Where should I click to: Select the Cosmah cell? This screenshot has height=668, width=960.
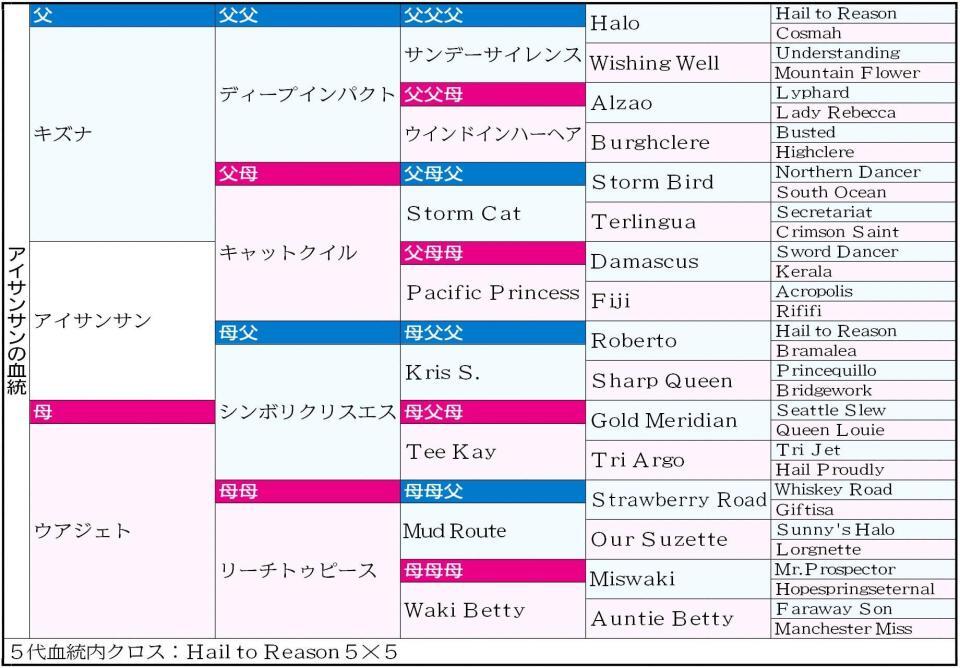[863, 33]
